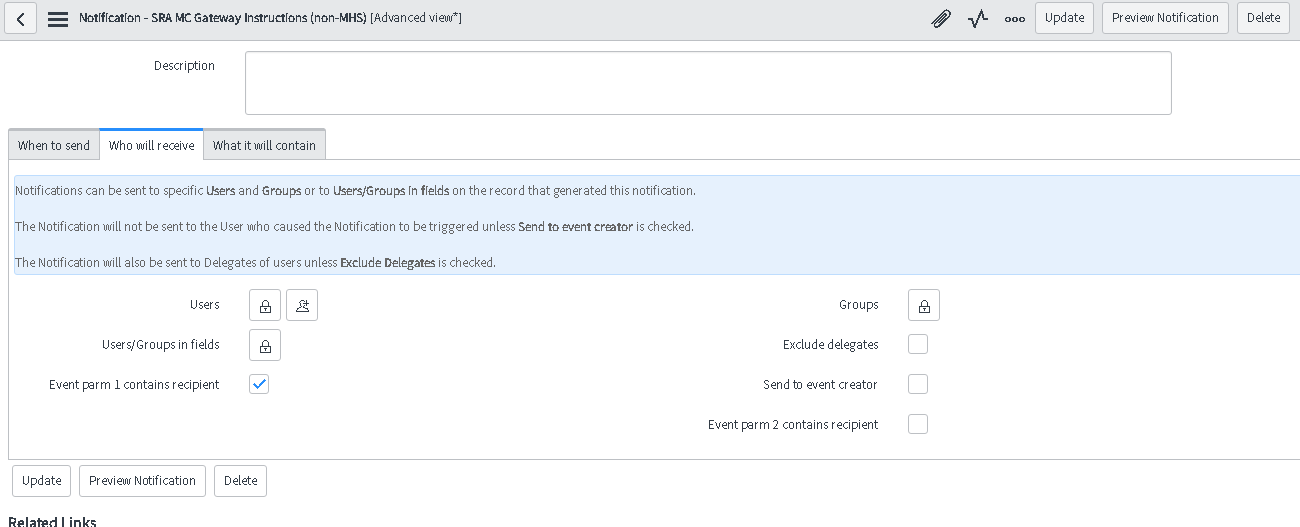Image resolution: width=1300 pixels, height=527 pixels.
Task: Click the paperclip attachments icon
Action: tap(941, 18)
